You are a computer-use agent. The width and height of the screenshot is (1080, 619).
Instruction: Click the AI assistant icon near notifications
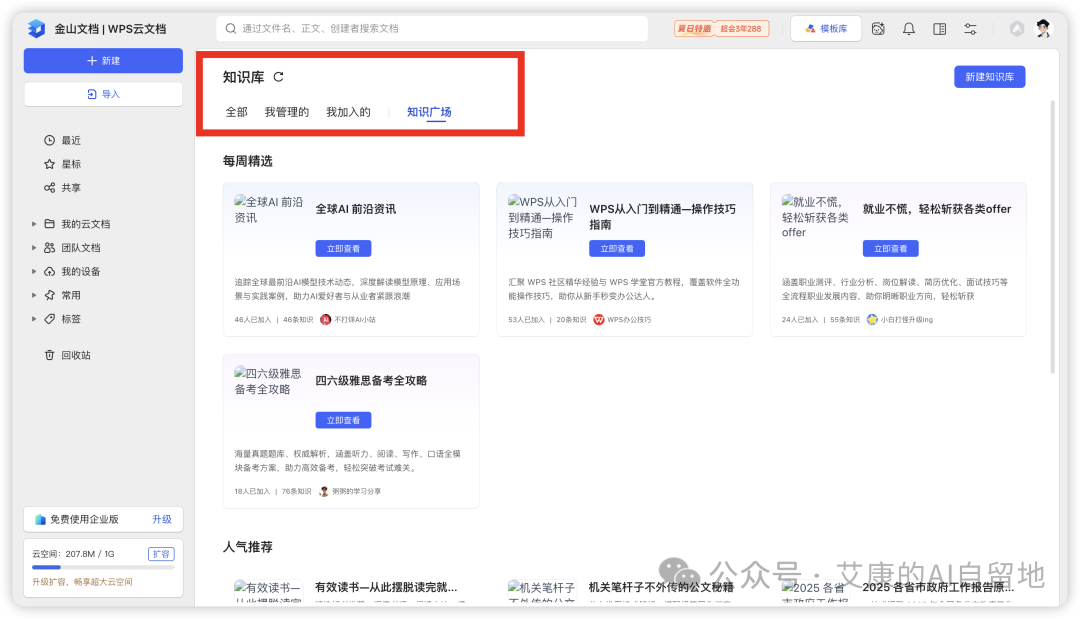(x=878, y=28)
